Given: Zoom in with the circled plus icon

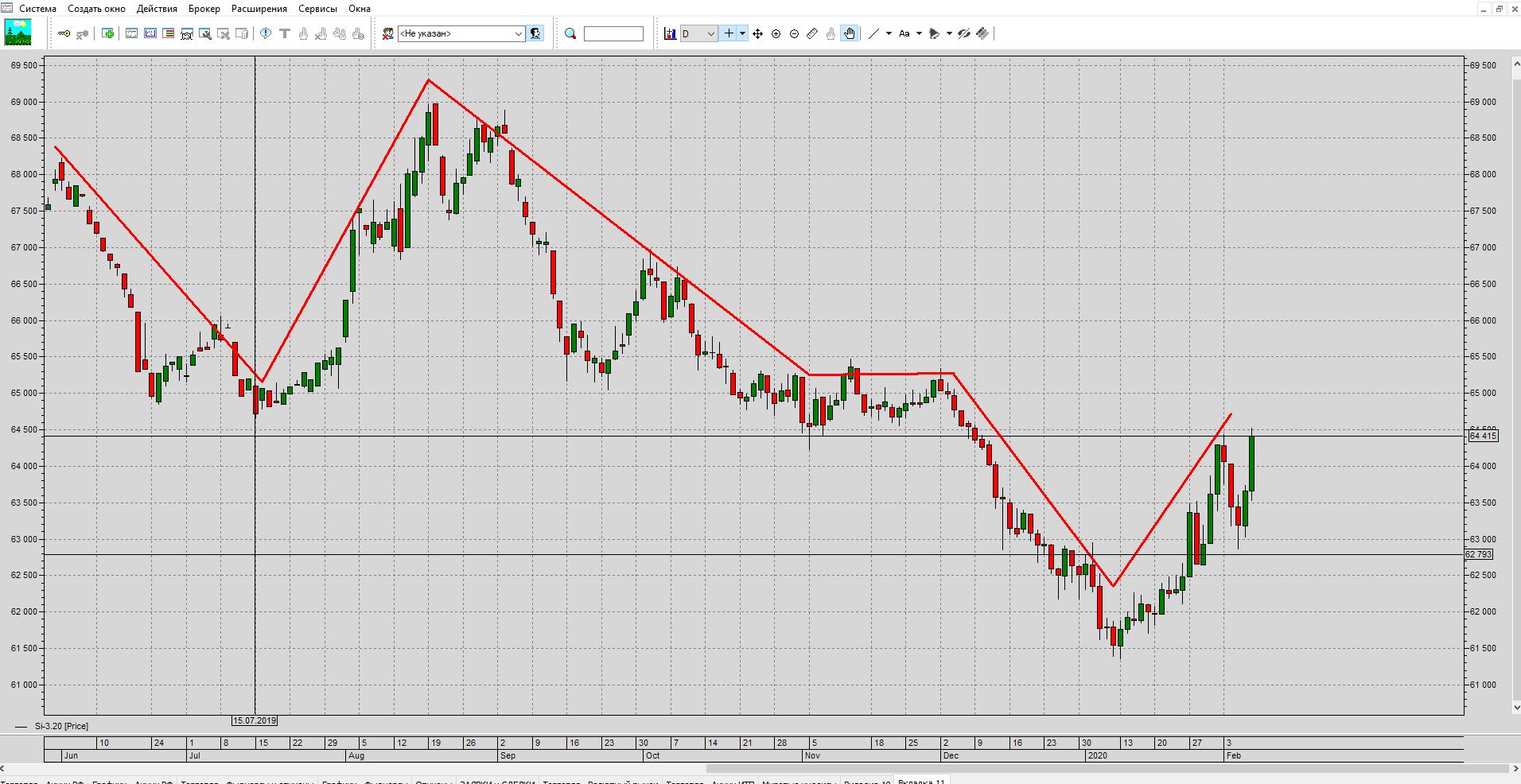Looking at the screenshot, I should [776, 33].
